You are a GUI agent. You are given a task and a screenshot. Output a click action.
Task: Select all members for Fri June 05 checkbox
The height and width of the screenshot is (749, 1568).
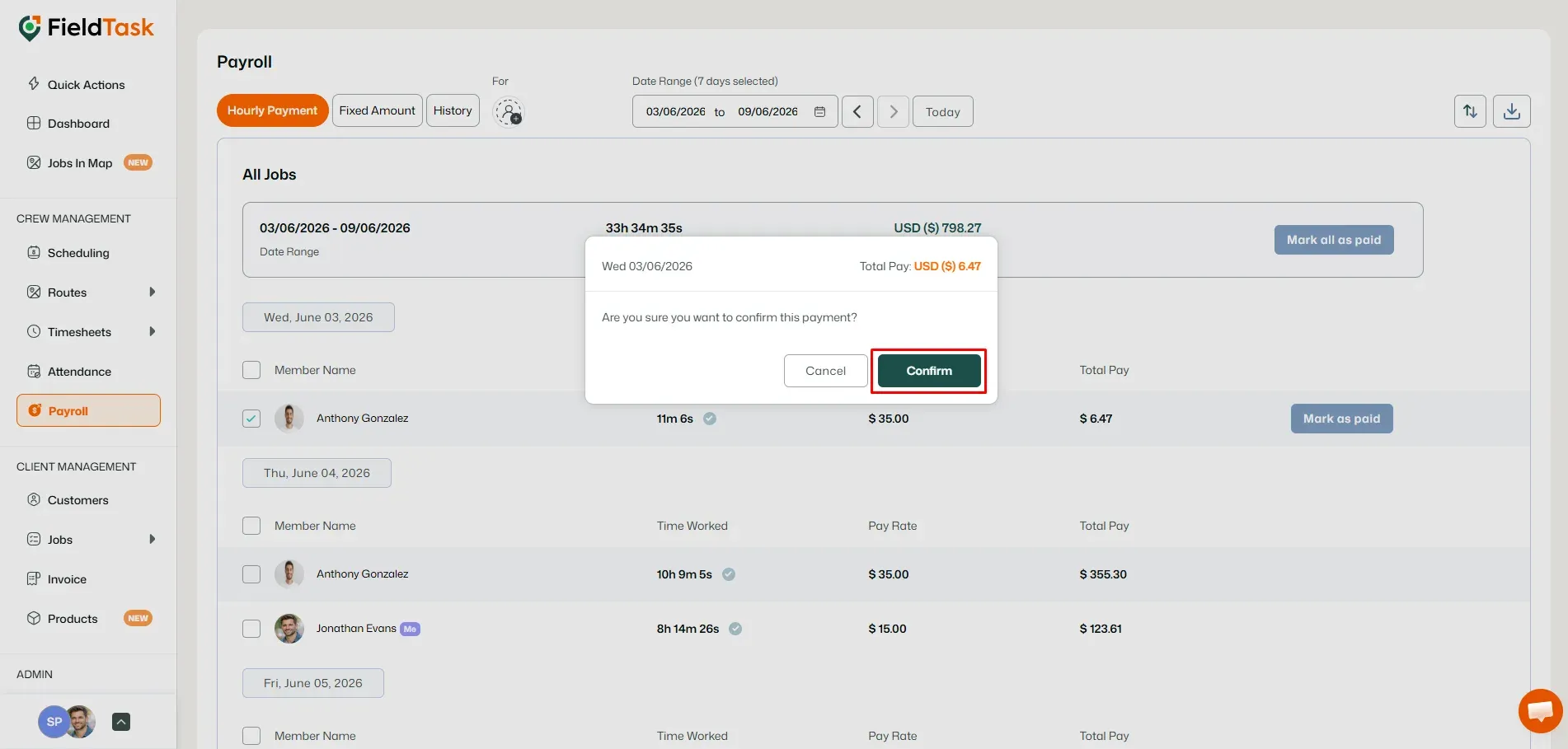click(251, 736)
